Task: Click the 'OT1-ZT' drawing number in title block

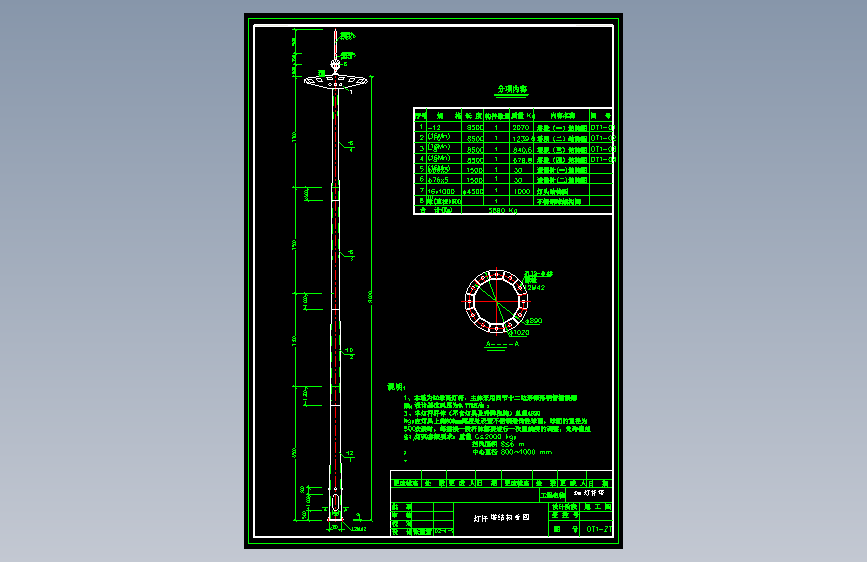Action: pos(599,529)
